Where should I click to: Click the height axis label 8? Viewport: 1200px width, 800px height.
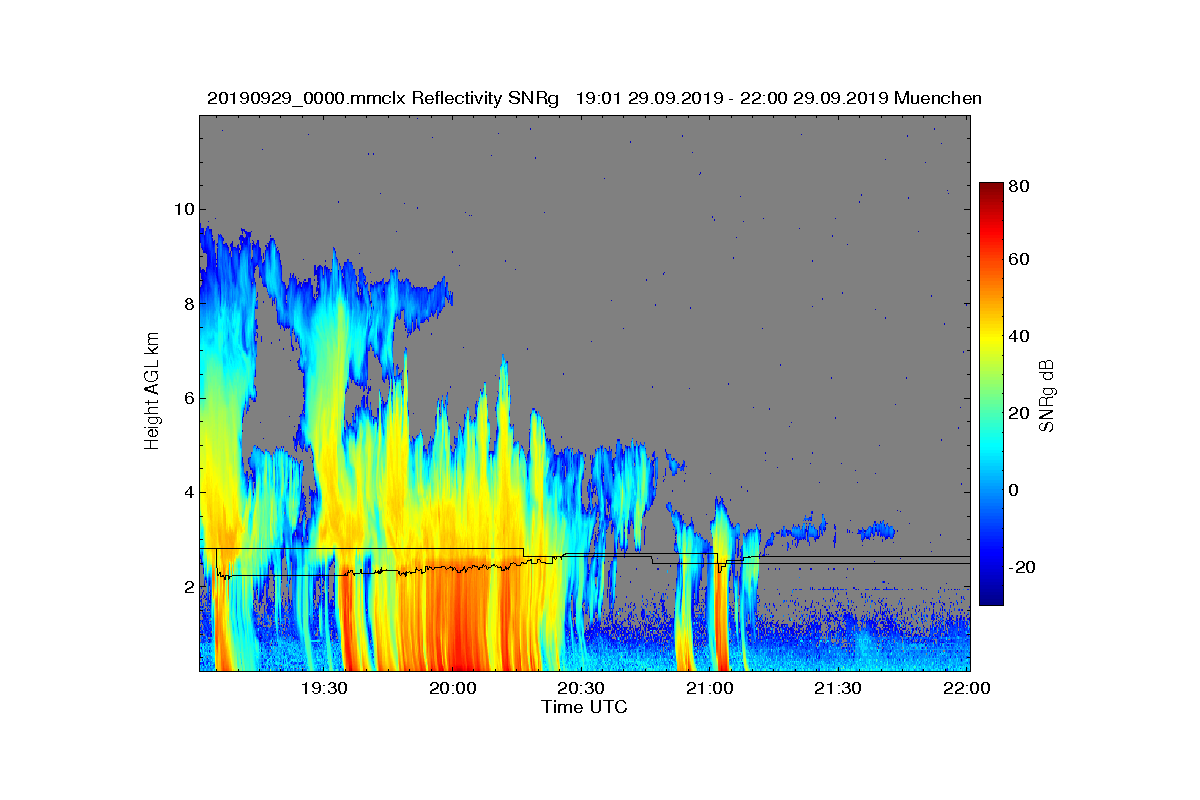pyautogui.click(x=187, y=304)
